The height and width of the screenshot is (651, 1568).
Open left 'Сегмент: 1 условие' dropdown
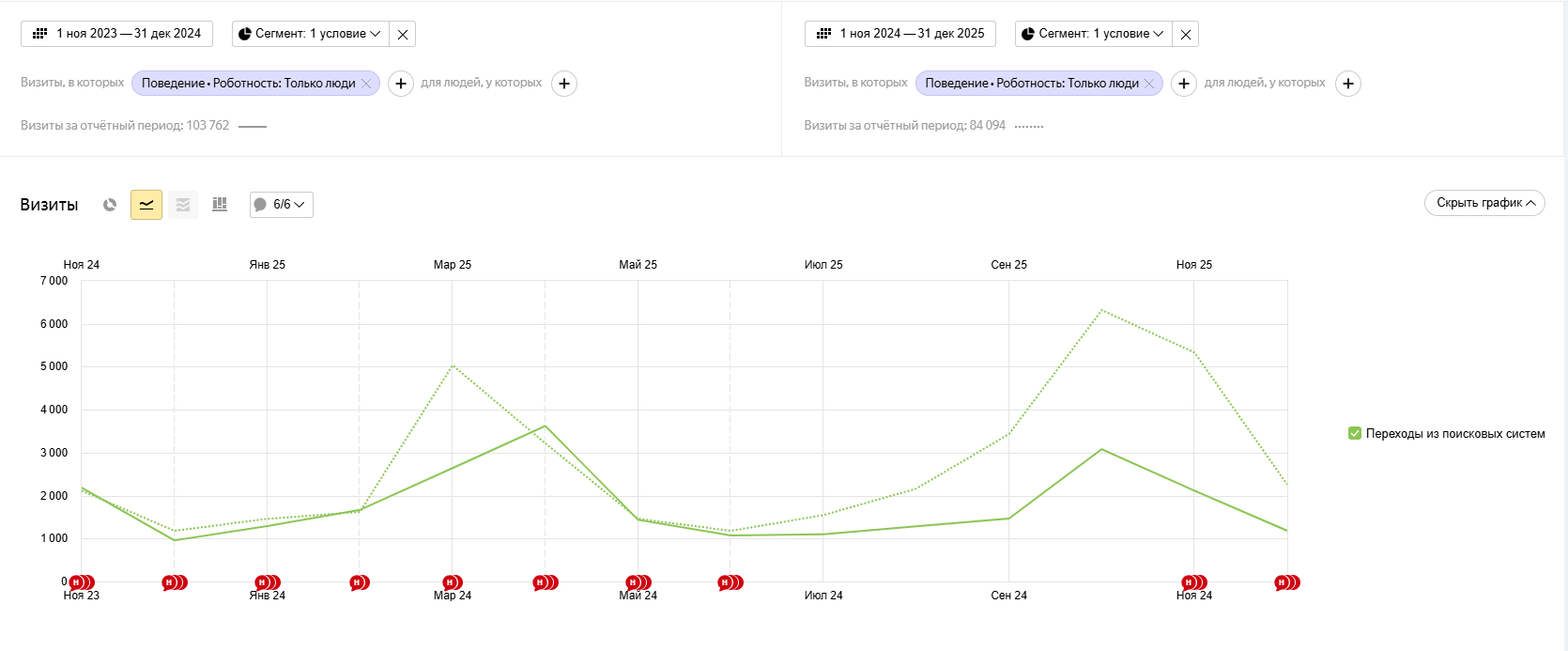309,34
